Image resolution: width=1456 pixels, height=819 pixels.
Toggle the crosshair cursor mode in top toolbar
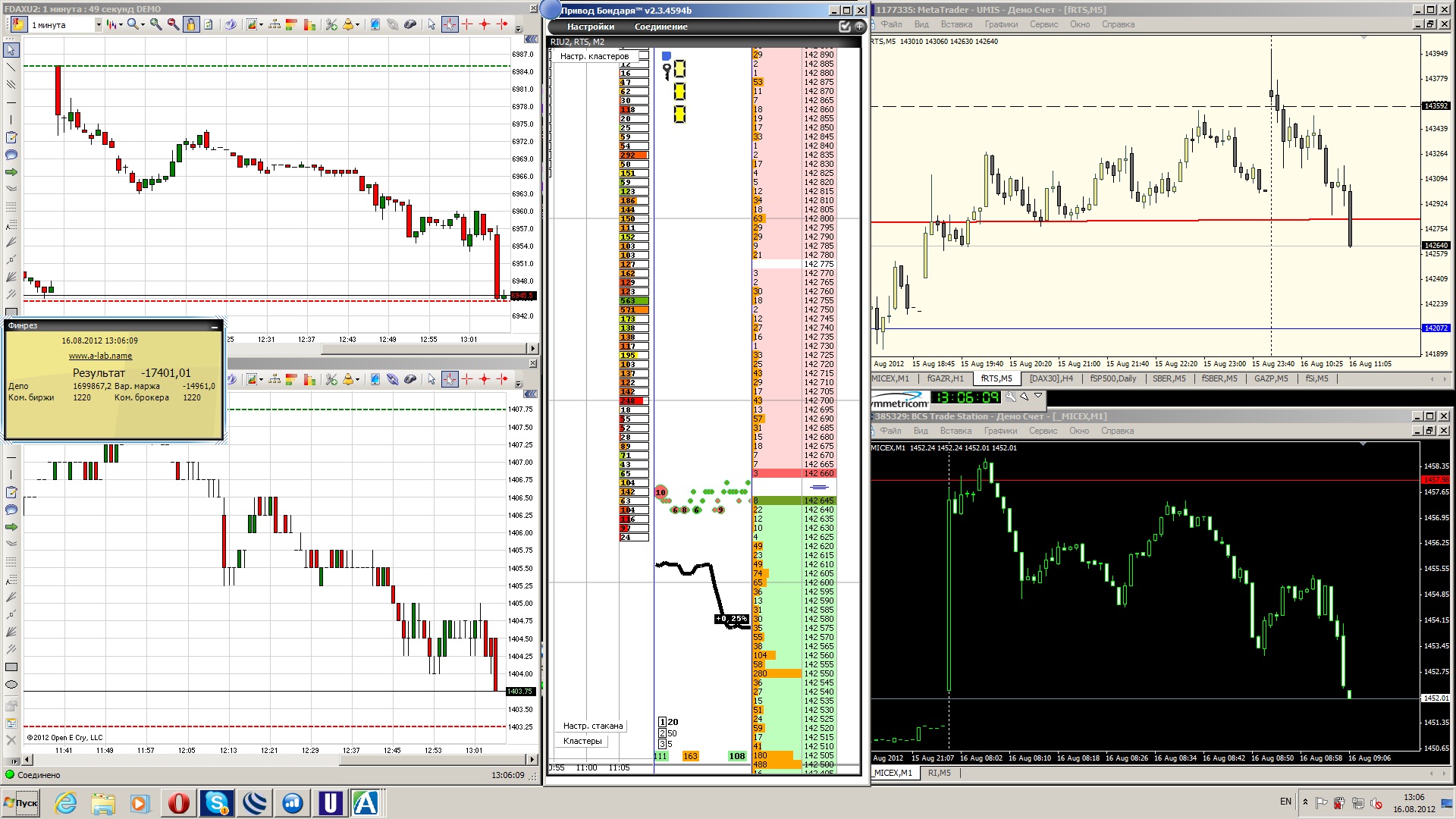450,25
